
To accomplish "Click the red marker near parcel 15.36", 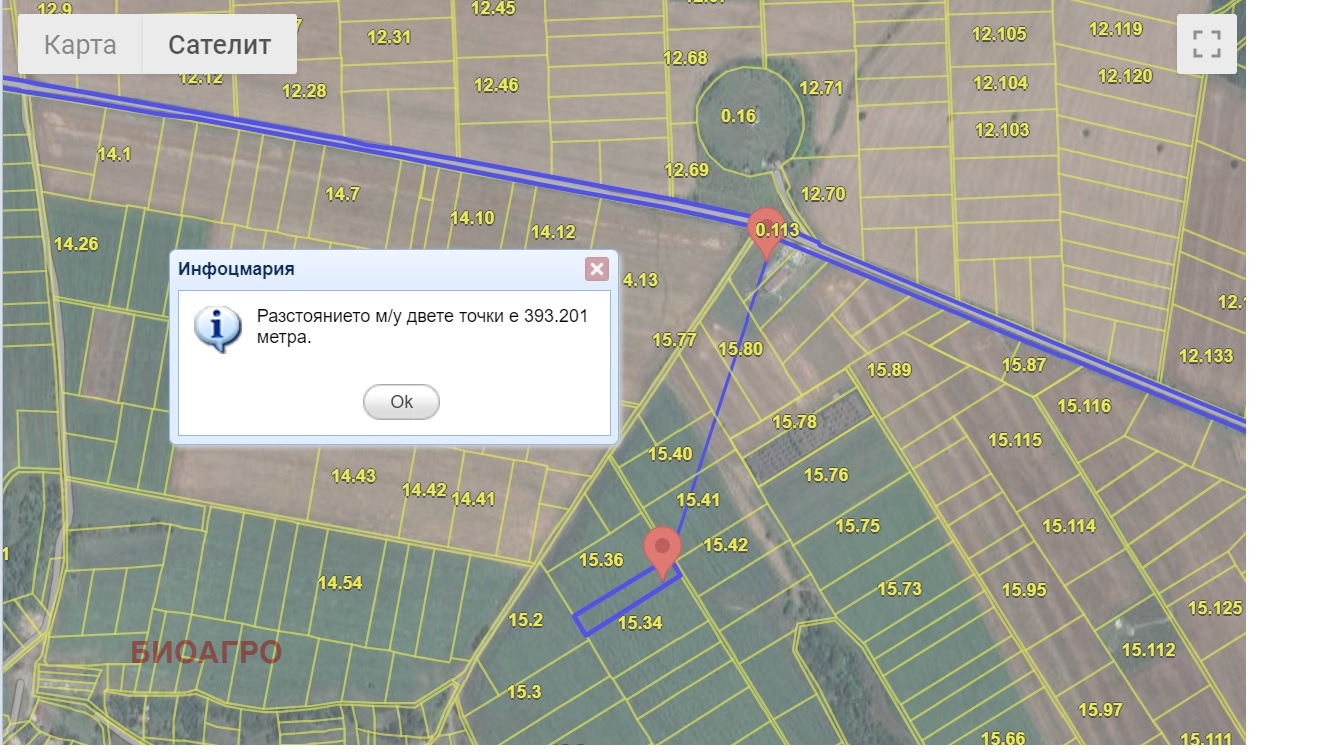I will click(x=662, y=550).
